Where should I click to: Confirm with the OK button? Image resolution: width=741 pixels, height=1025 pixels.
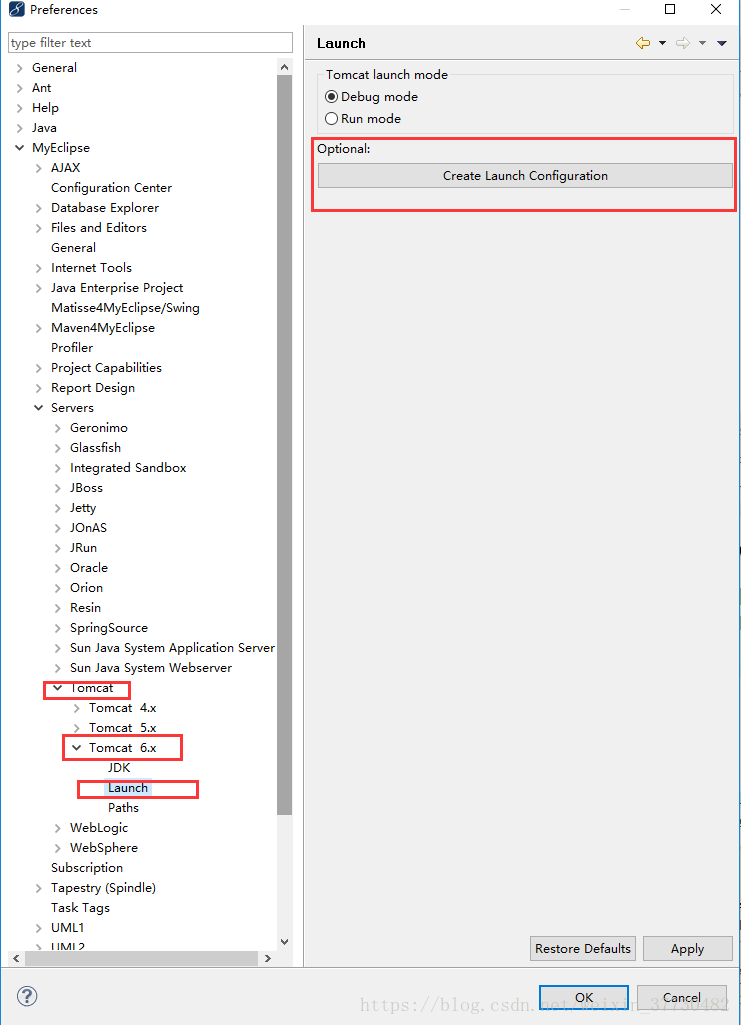click(584, 998)
